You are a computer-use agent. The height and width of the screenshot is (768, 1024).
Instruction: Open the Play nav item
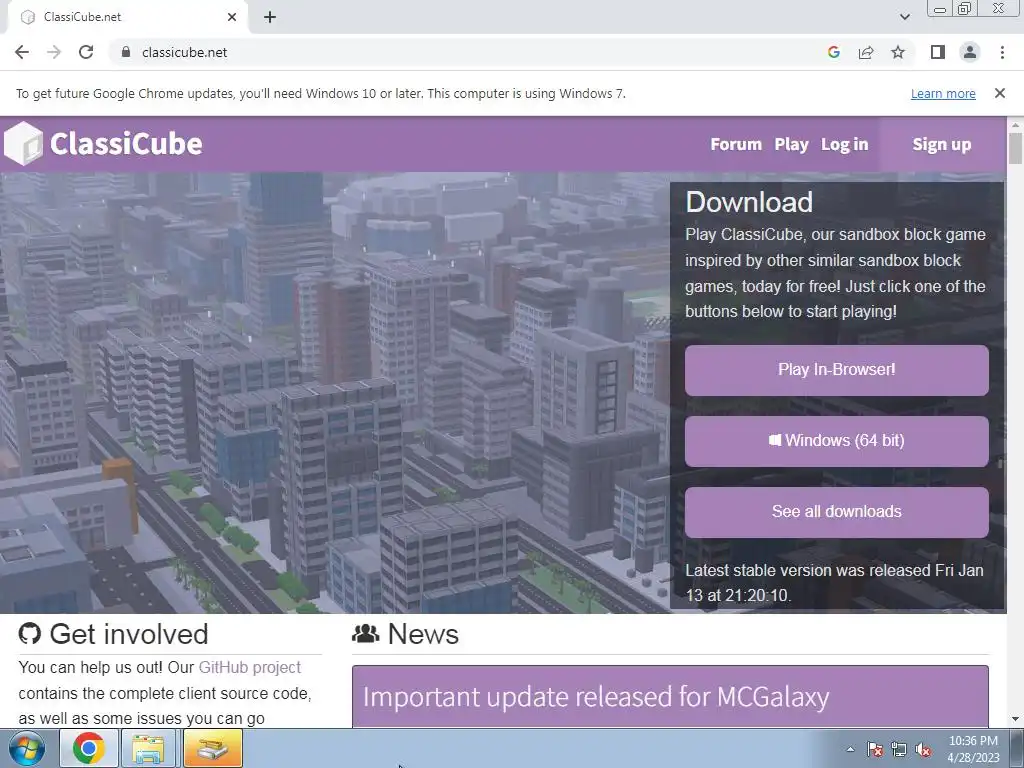[791, 144]
